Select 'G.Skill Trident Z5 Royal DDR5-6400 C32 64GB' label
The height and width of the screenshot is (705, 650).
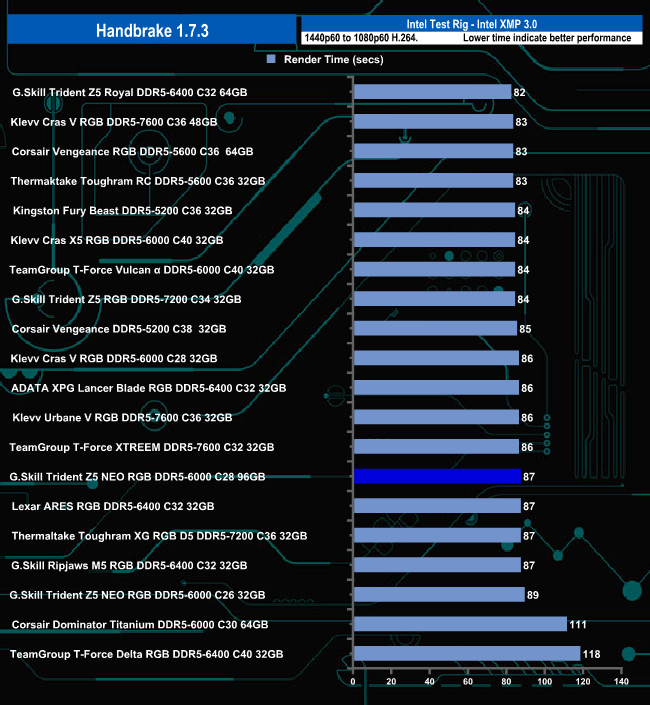[x=129, y=92]
